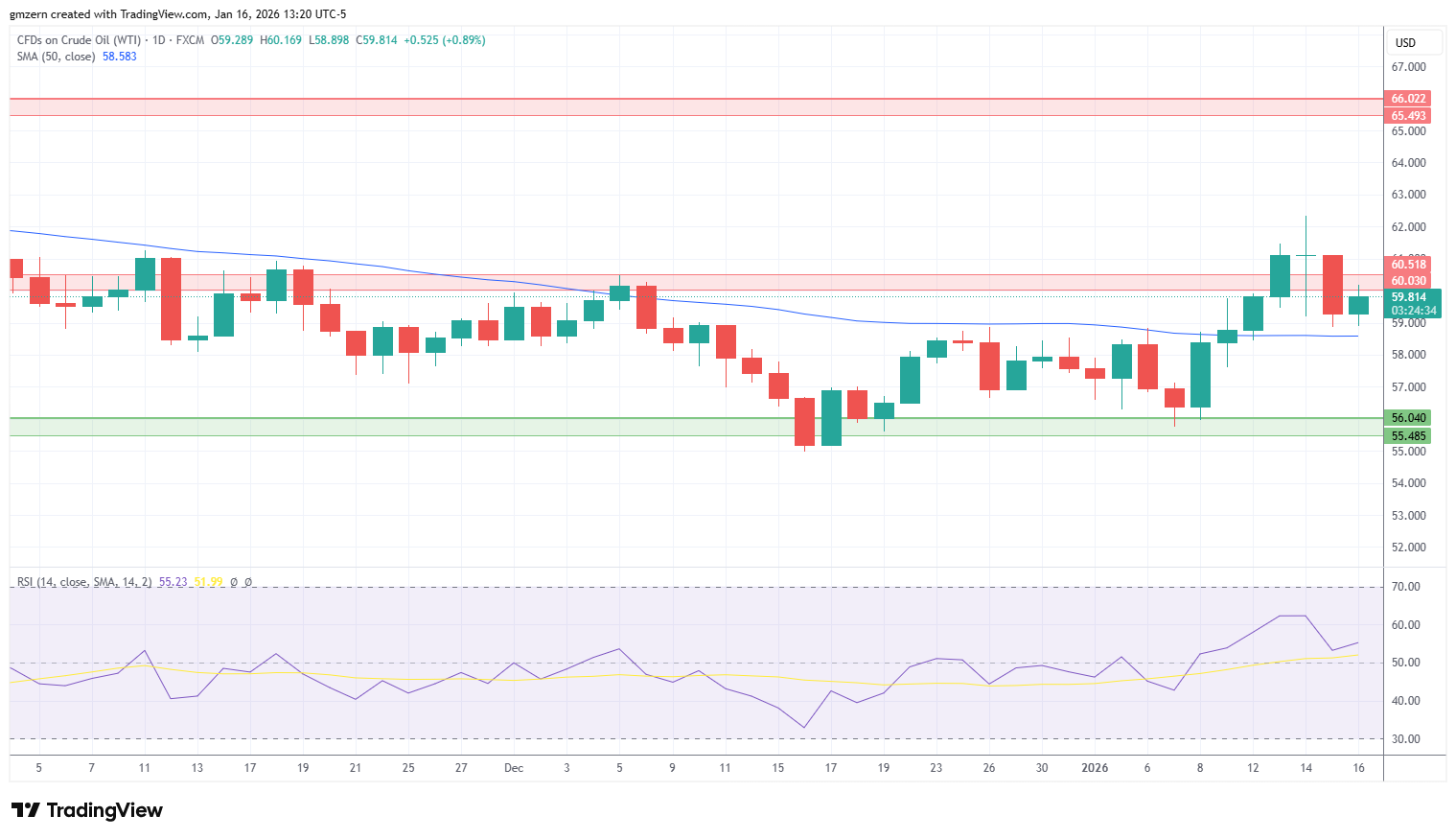Click the 14 date label on the time axis
The height and width of the screenshot is (839, 1456).
(x=1306, y=768)
